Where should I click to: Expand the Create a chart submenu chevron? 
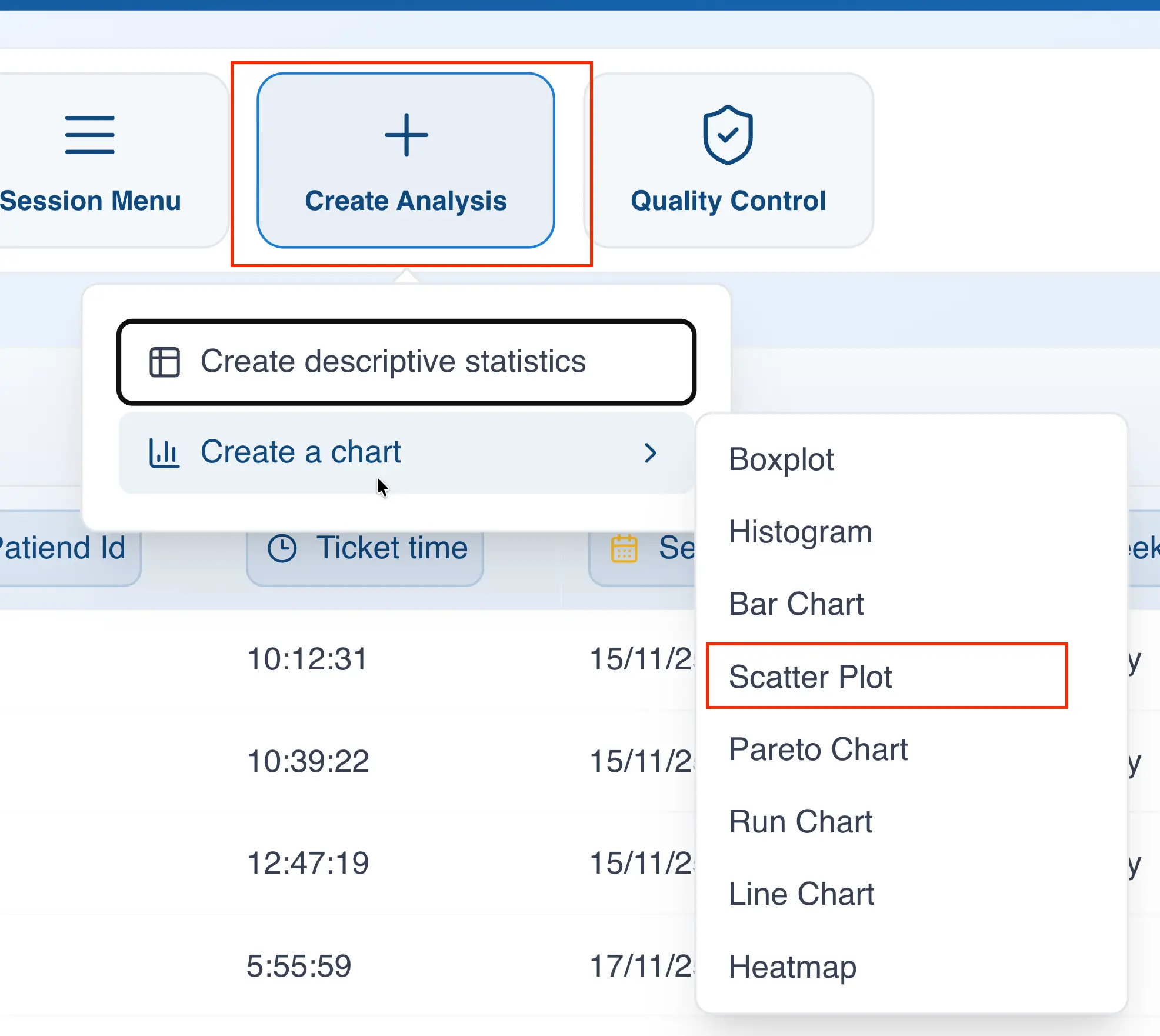[x=651, y=453]
